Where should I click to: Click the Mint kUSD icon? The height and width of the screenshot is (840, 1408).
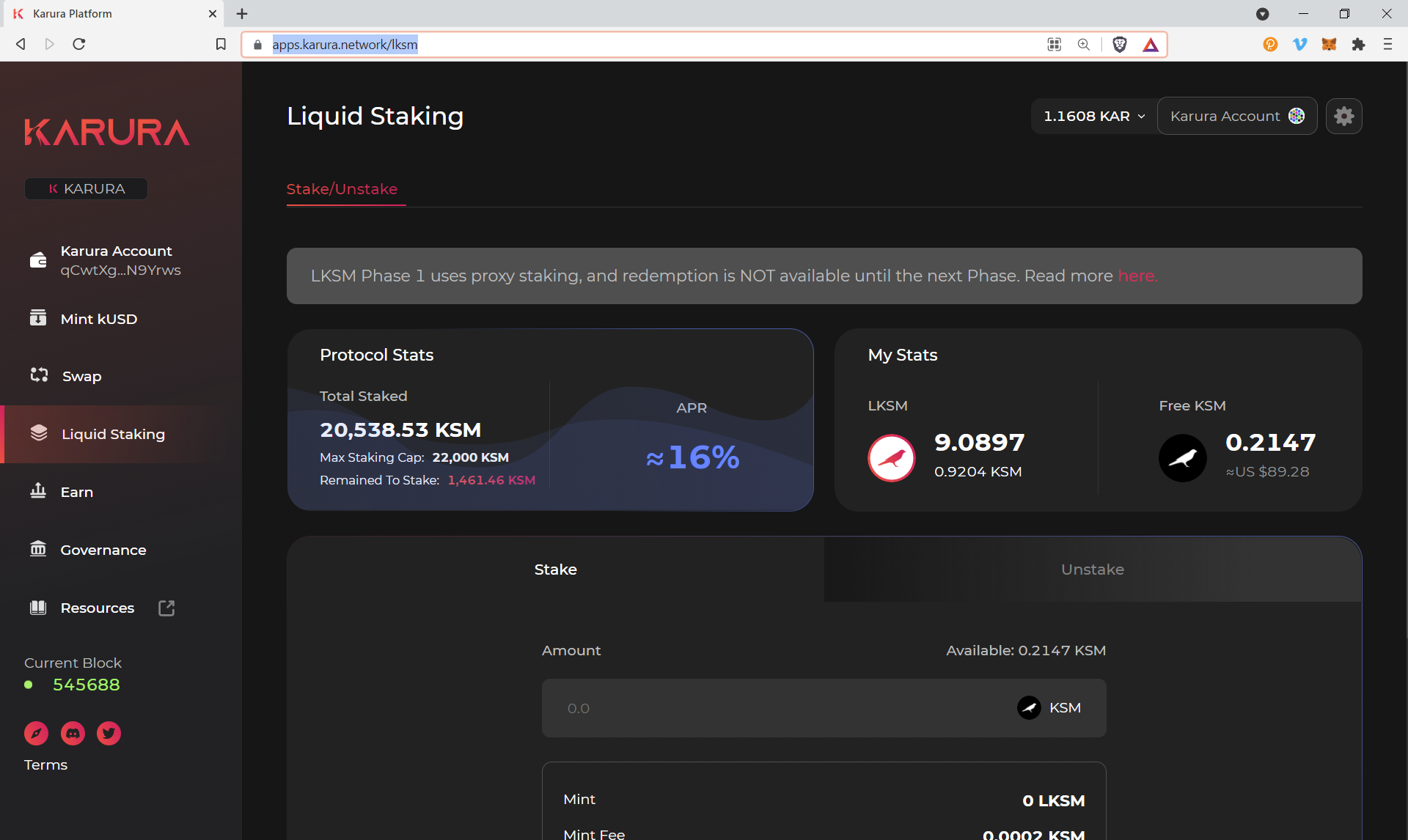[x=38, y=317]
